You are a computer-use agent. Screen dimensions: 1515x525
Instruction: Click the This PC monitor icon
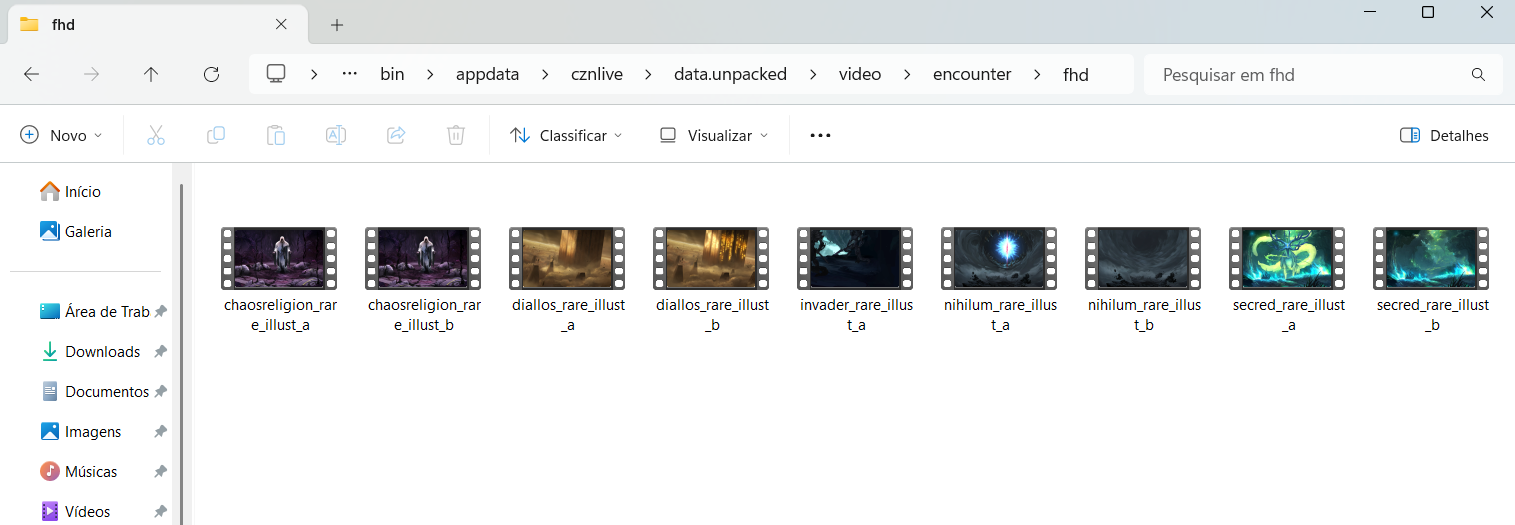[276, 74]
